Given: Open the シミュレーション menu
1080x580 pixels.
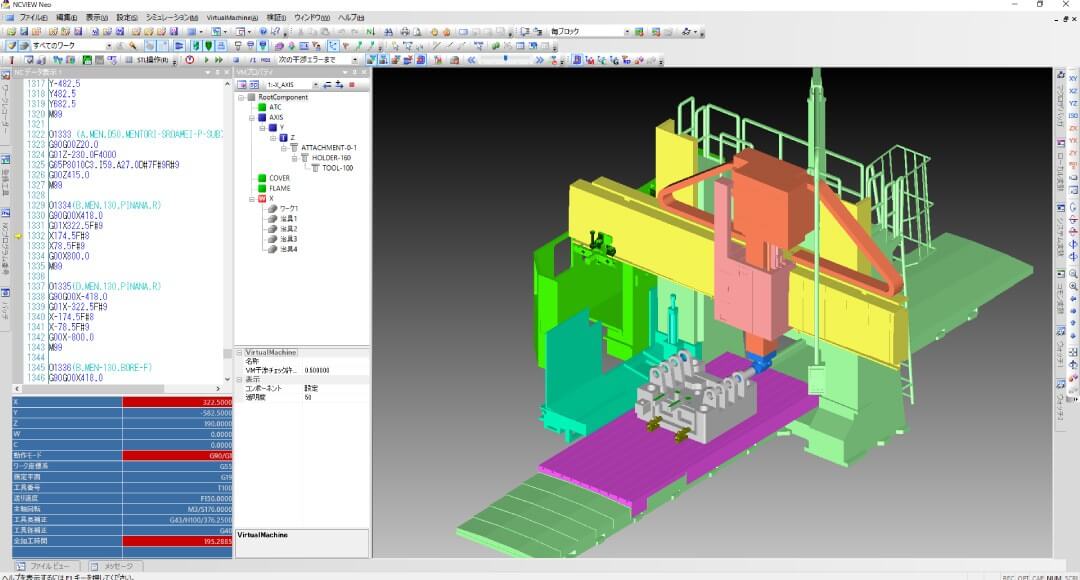Looking at the screenshot, I should click(171, 18).
